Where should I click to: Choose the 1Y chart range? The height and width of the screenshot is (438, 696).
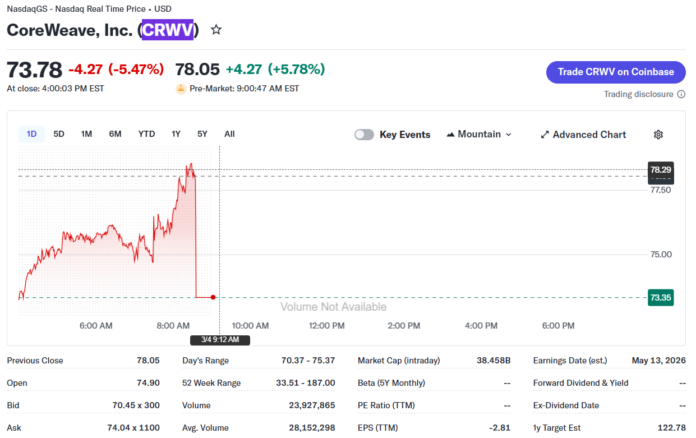[176, 134]
